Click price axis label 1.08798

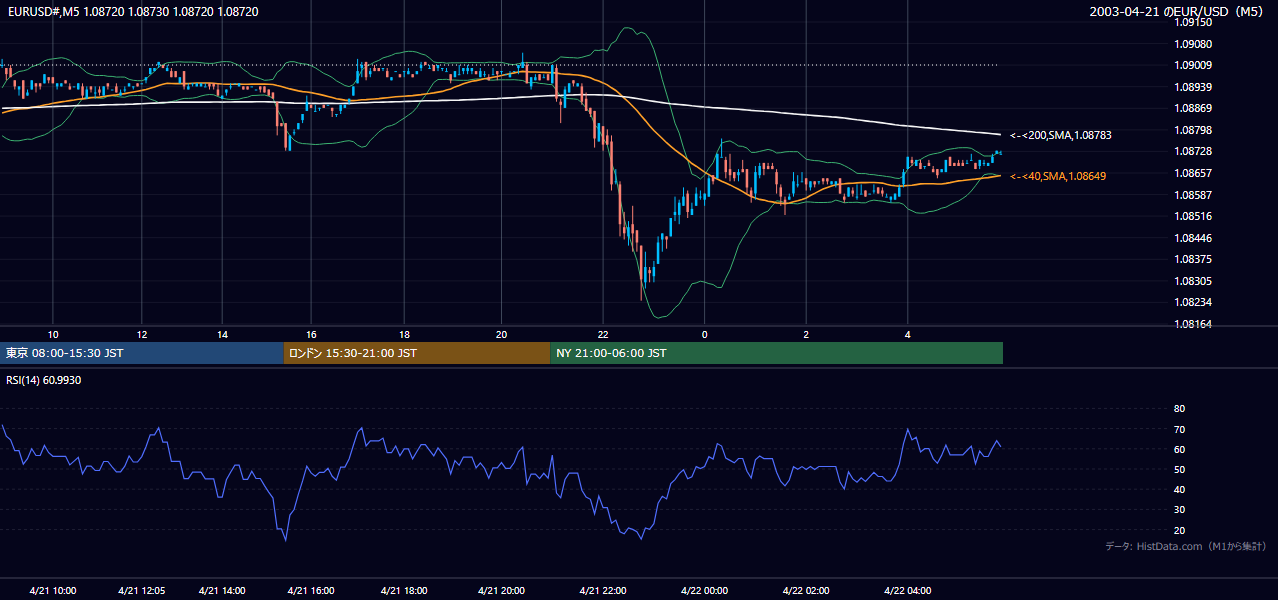(x=1193, y=130)
